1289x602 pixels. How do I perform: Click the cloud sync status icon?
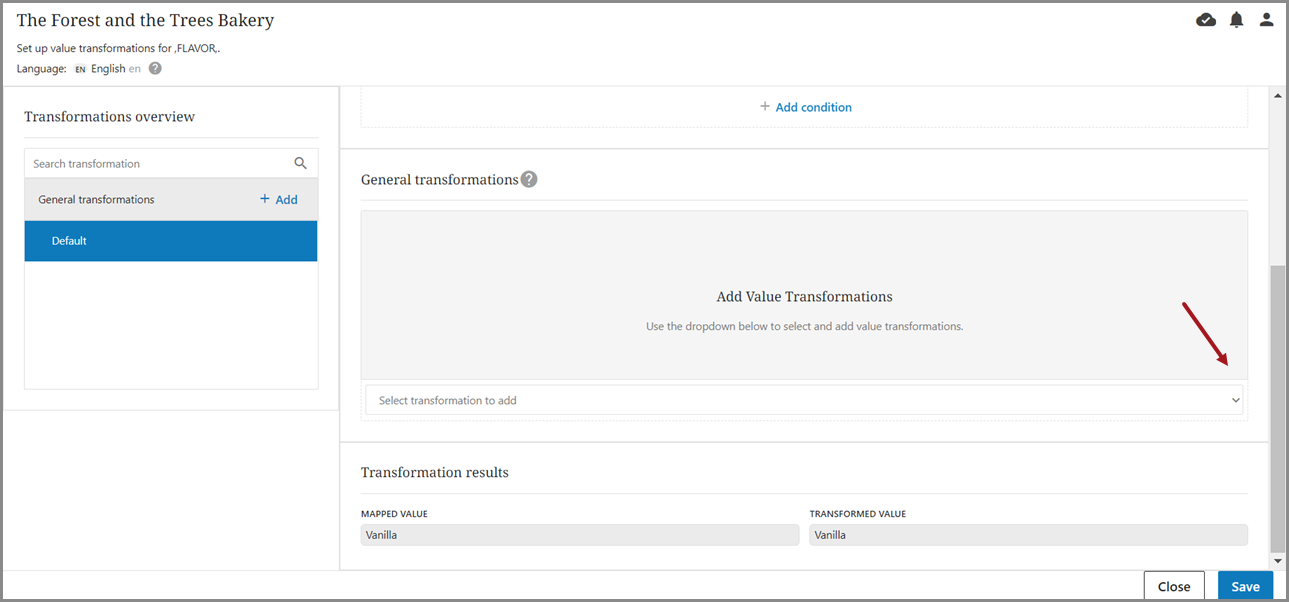[x=1206, y=20]
